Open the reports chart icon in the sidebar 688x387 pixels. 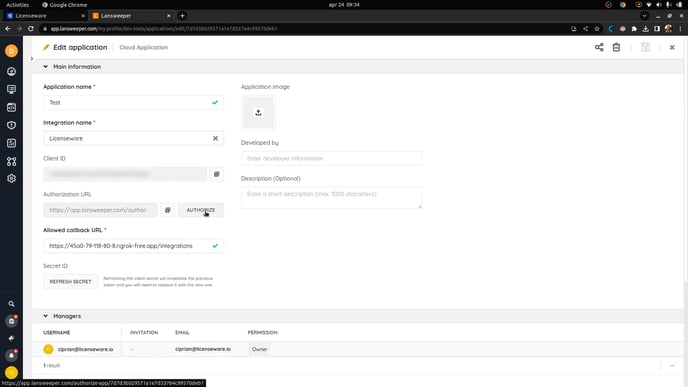11,143
